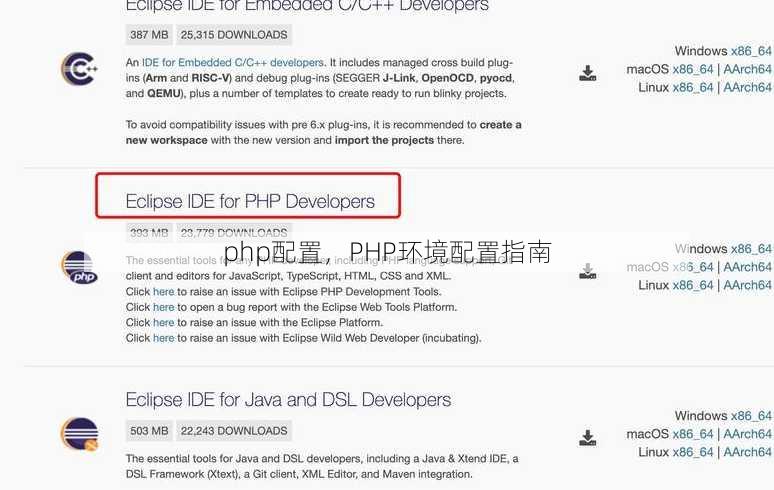Click 'here' to open Web Tools Platform bug report
Viewport: 774px width, 490px height.
point(164,307)
